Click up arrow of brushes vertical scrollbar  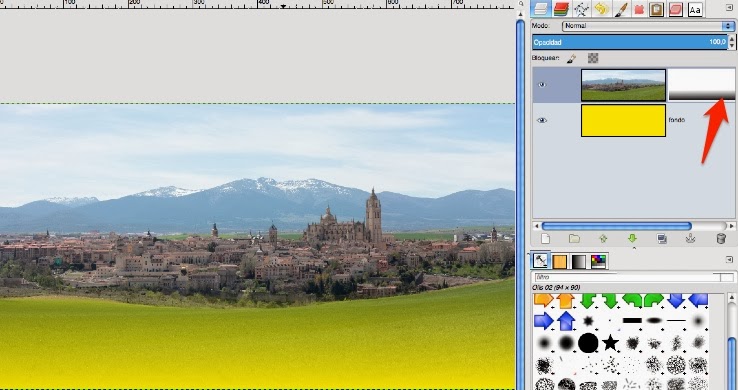pos(731,298)
